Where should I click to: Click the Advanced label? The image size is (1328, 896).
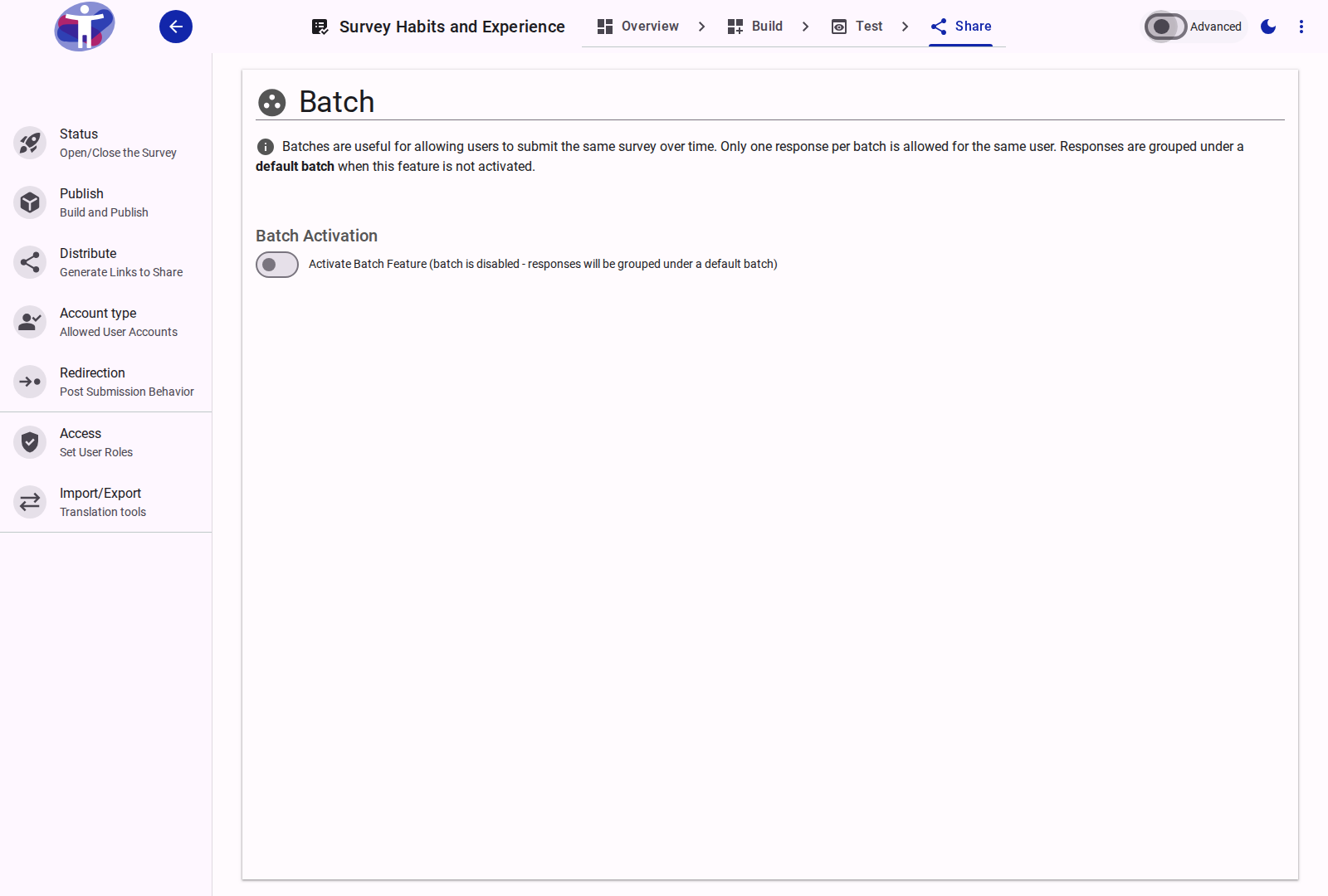(x=1215, y=27)
